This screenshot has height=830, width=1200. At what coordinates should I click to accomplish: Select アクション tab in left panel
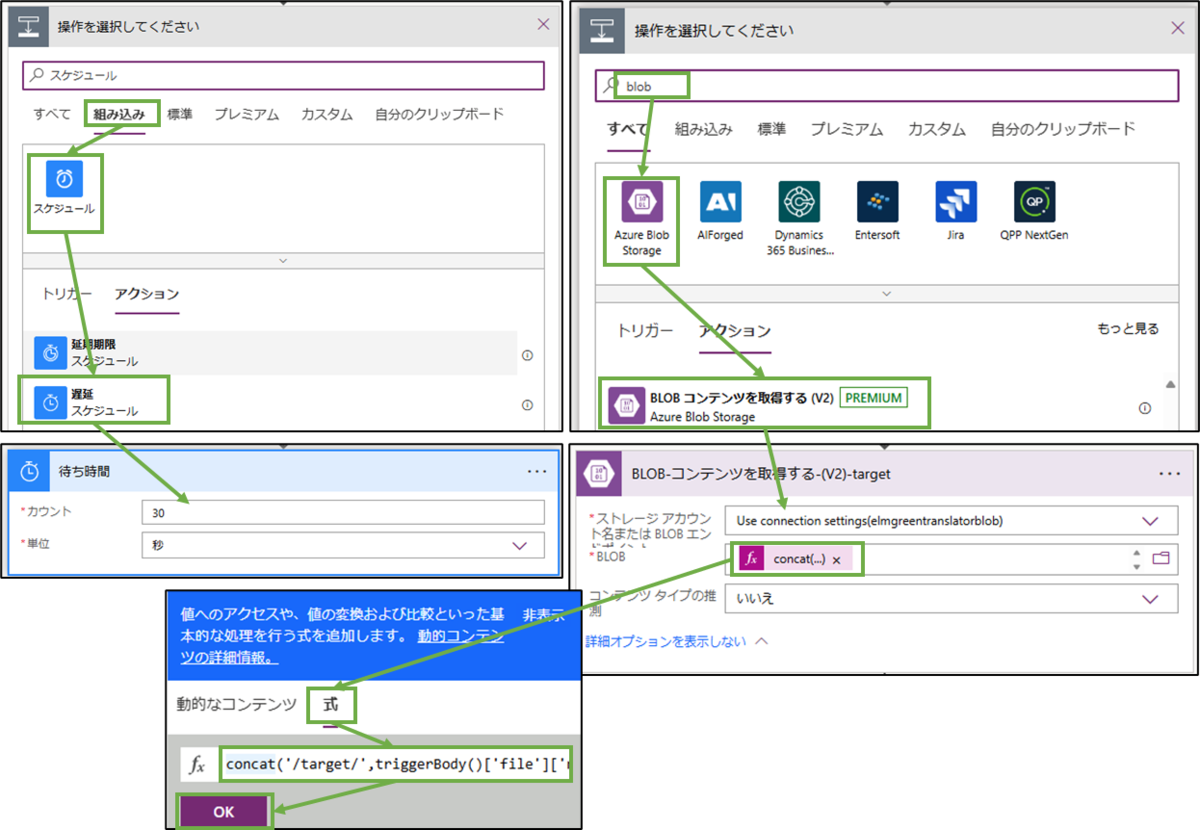pos(147,294)
